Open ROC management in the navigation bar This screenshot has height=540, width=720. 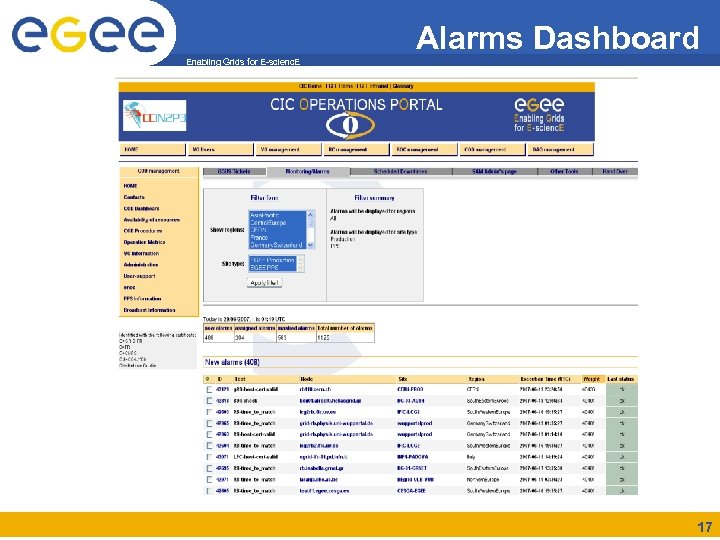tap(424, 150)
